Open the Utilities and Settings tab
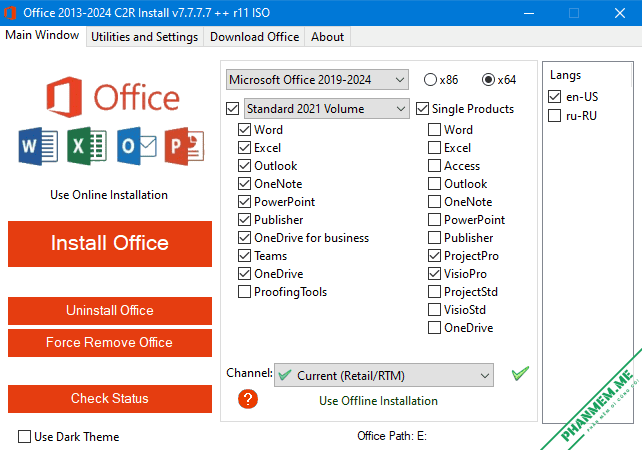This screenshot has height=450, width=642. (145, 37)
